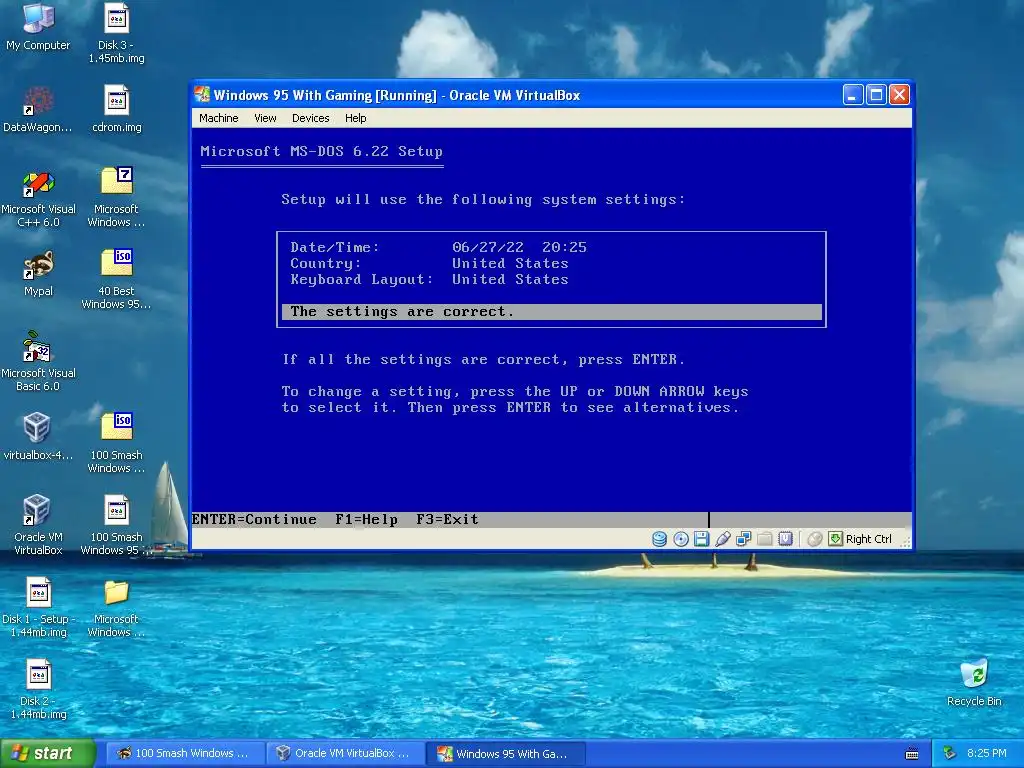
Task: Select 100 Smash Windows iso file
Action: (117, 443)
